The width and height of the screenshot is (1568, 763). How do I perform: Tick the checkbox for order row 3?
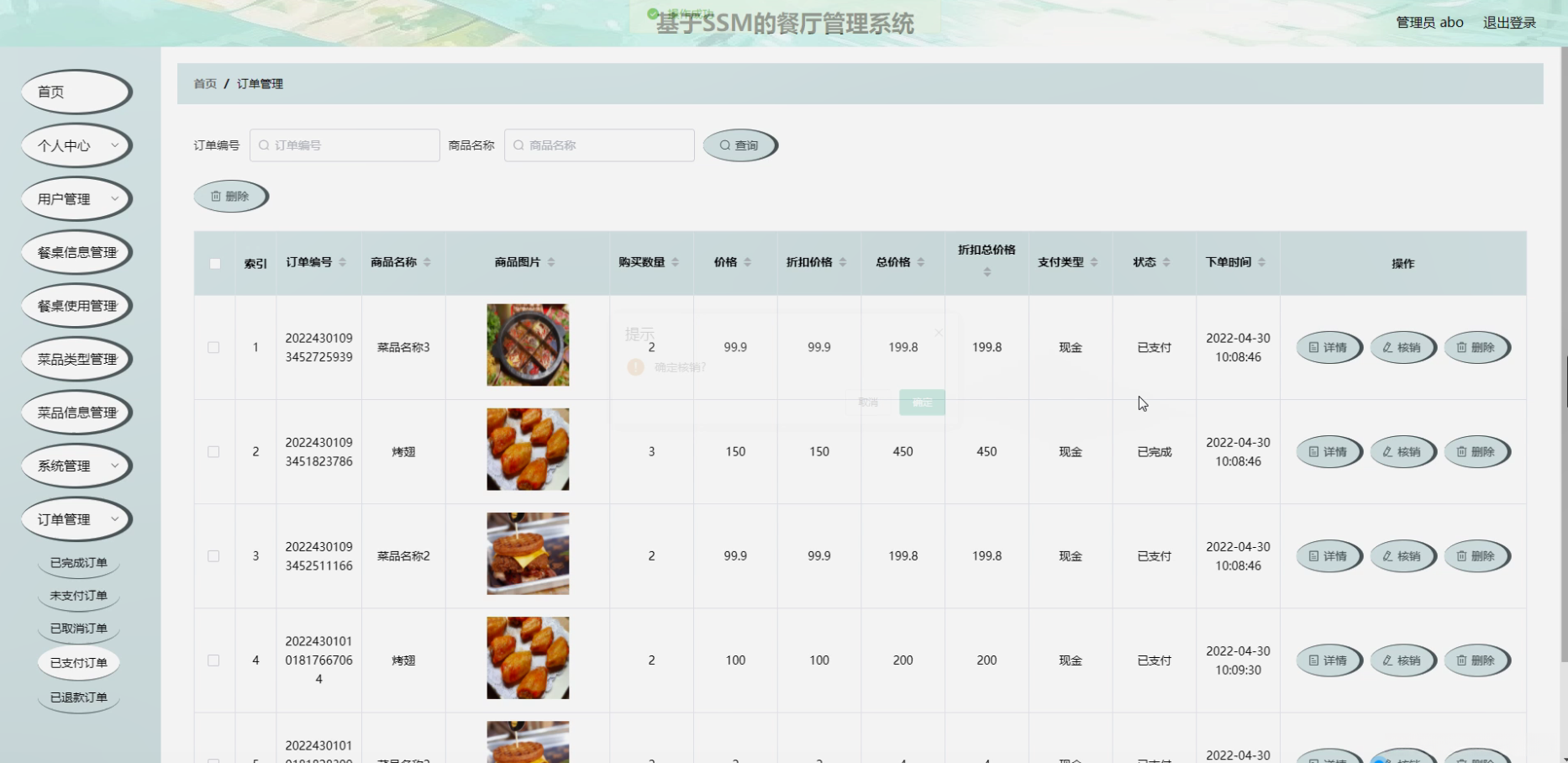click(213, 556)
